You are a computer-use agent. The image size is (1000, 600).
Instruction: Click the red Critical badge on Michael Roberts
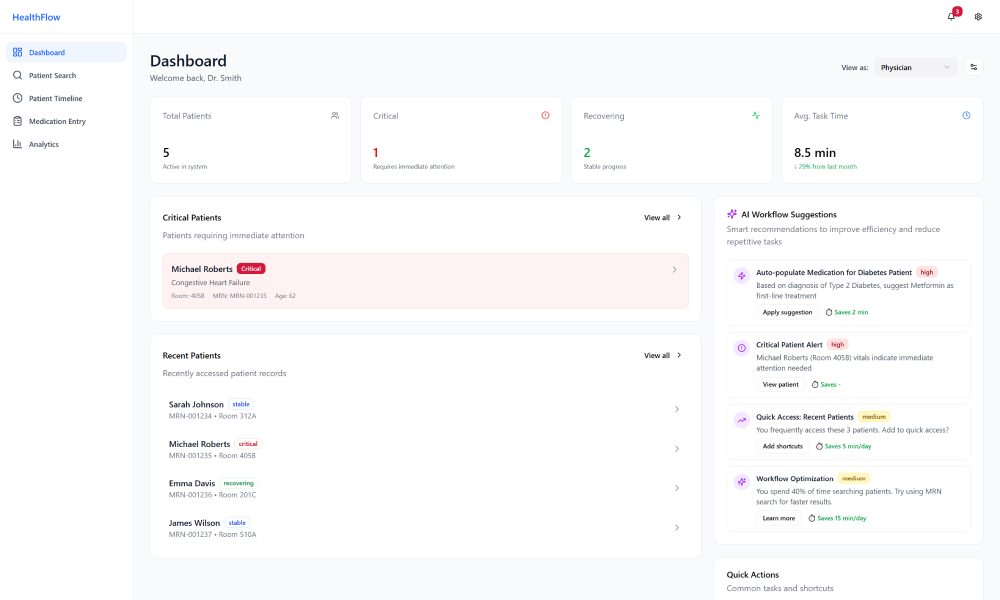251,268
